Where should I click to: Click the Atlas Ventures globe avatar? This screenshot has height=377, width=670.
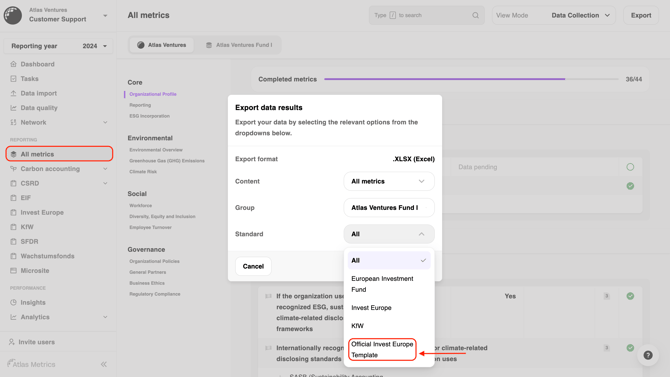click(13, 15)
